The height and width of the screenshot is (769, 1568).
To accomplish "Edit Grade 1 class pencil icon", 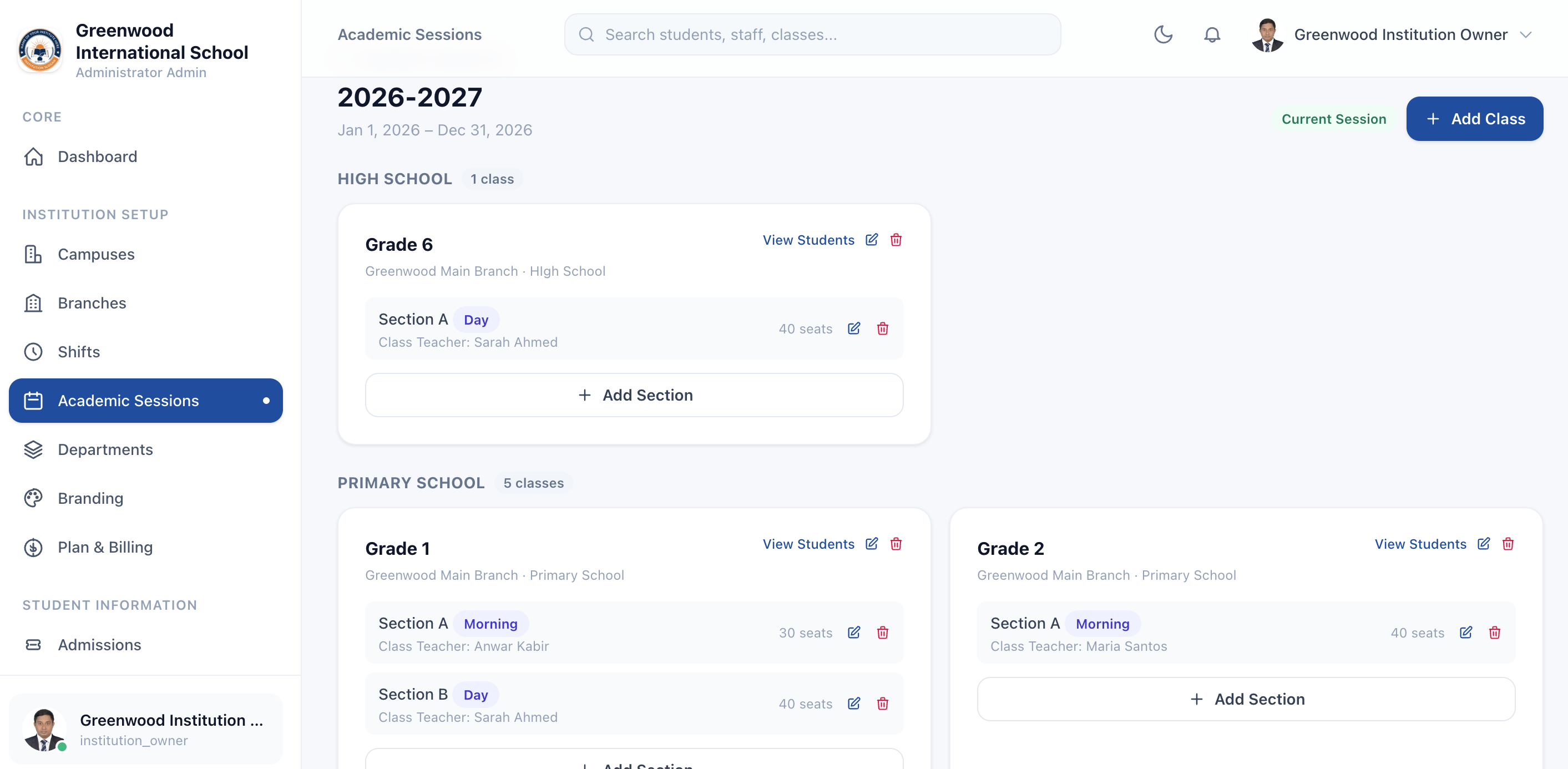I will pos(872,543).
